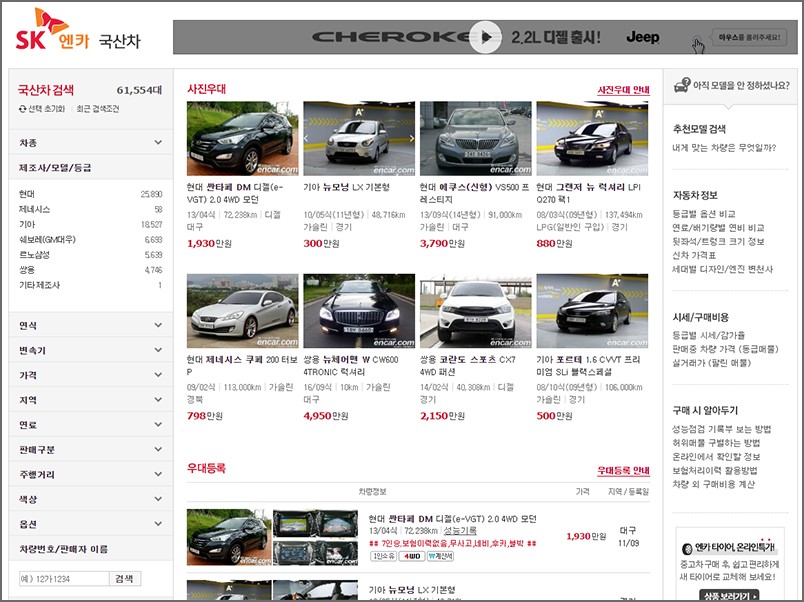Show next photo on 뉴모닝 thumbnail arrow
Screen dimensions: 804x602
[411, 138]
